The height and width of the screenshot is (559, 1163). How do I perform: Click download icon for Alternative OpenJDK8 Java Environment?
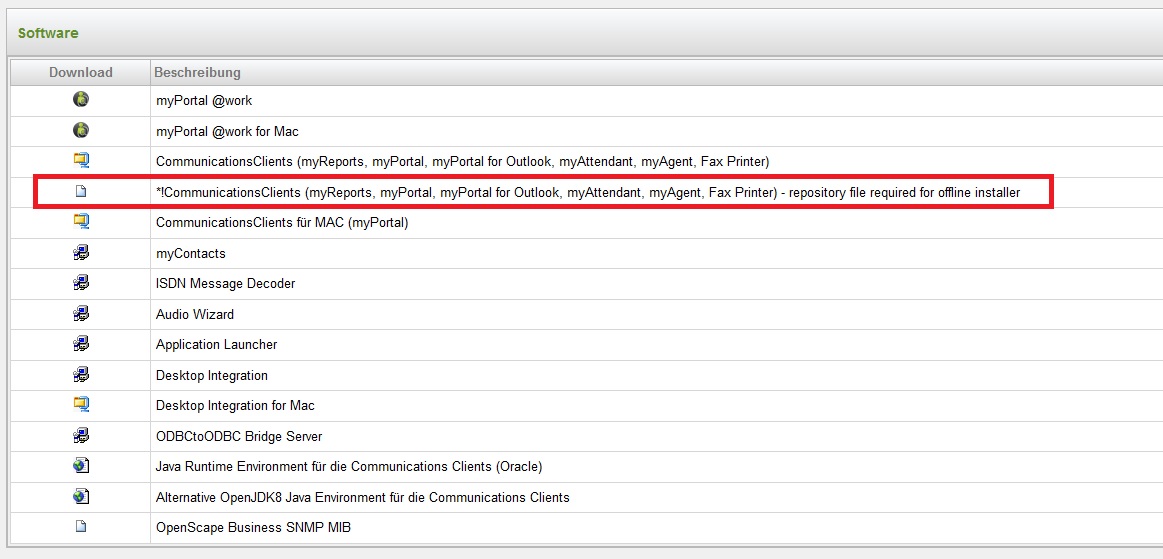pyautogui.click(x=81, y=496)
